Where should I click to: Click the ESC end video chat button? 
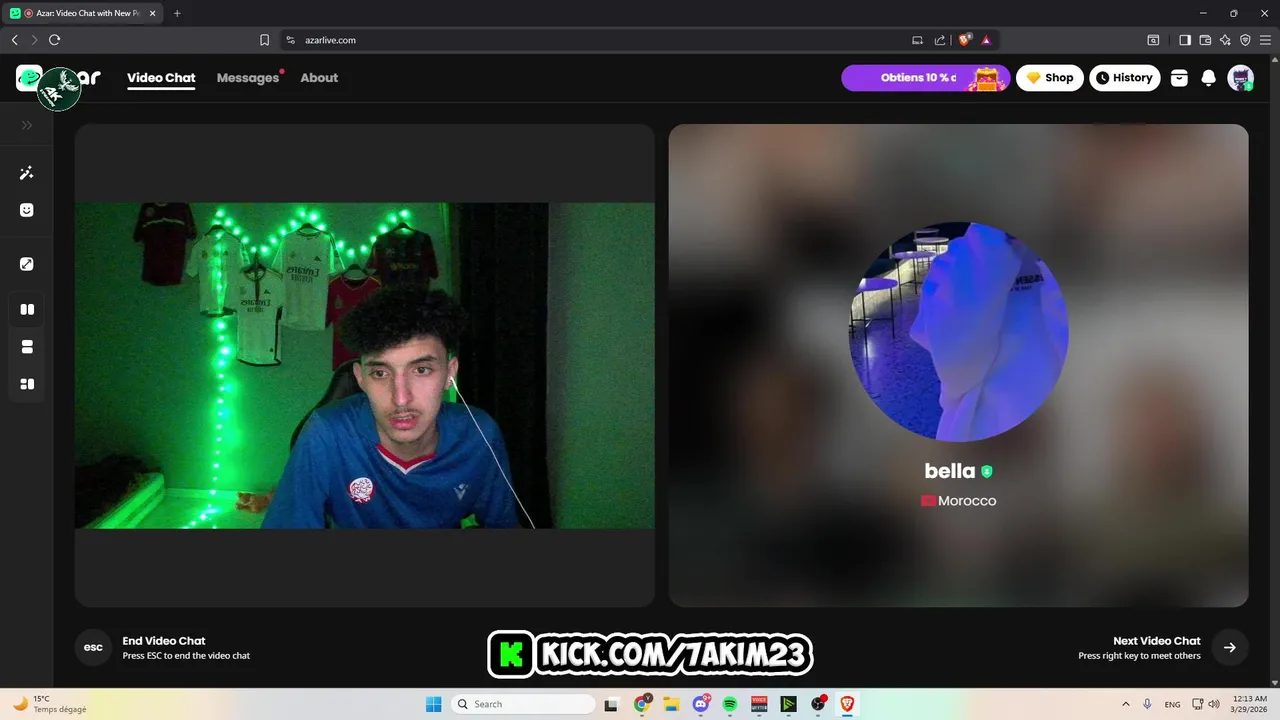(93, 647)
